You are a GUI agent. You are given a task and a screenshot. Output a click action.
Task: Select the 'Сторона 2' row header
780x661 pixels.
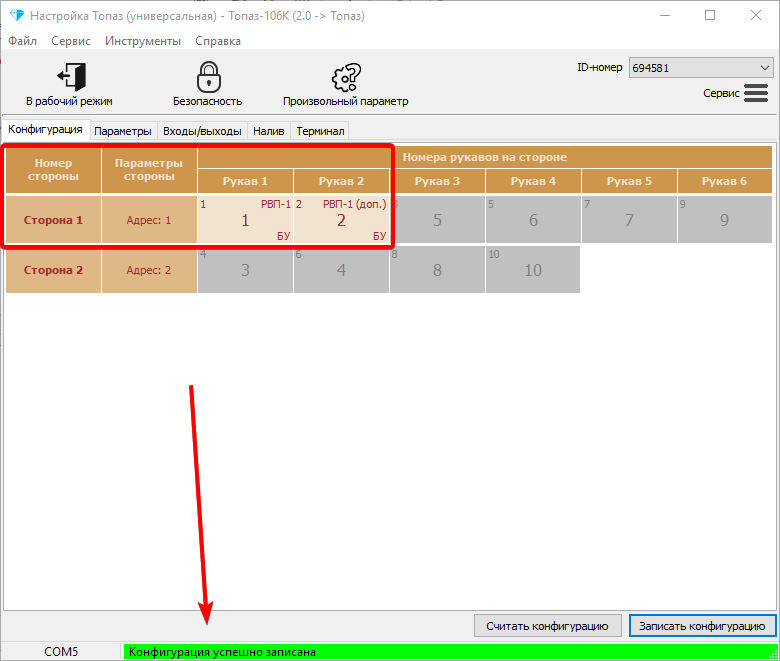tap(53, 270)
